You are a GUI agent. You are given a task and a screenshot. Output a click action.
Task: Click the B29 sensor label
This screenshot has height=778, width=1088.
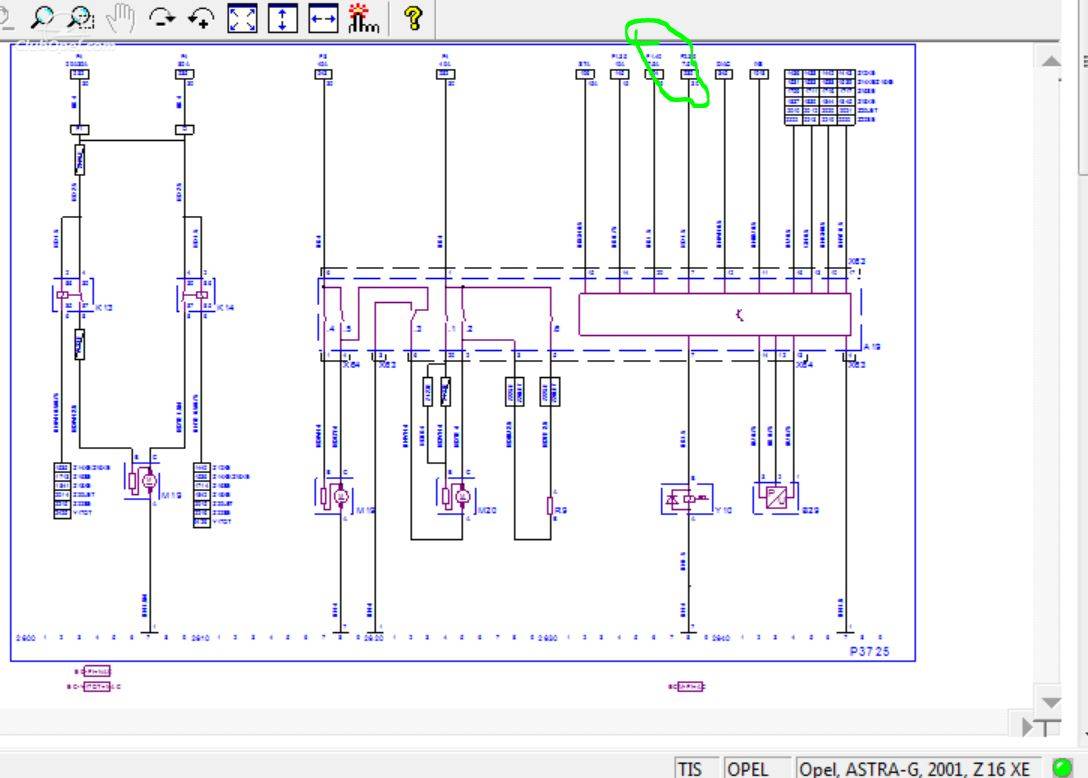pos(810,510)
